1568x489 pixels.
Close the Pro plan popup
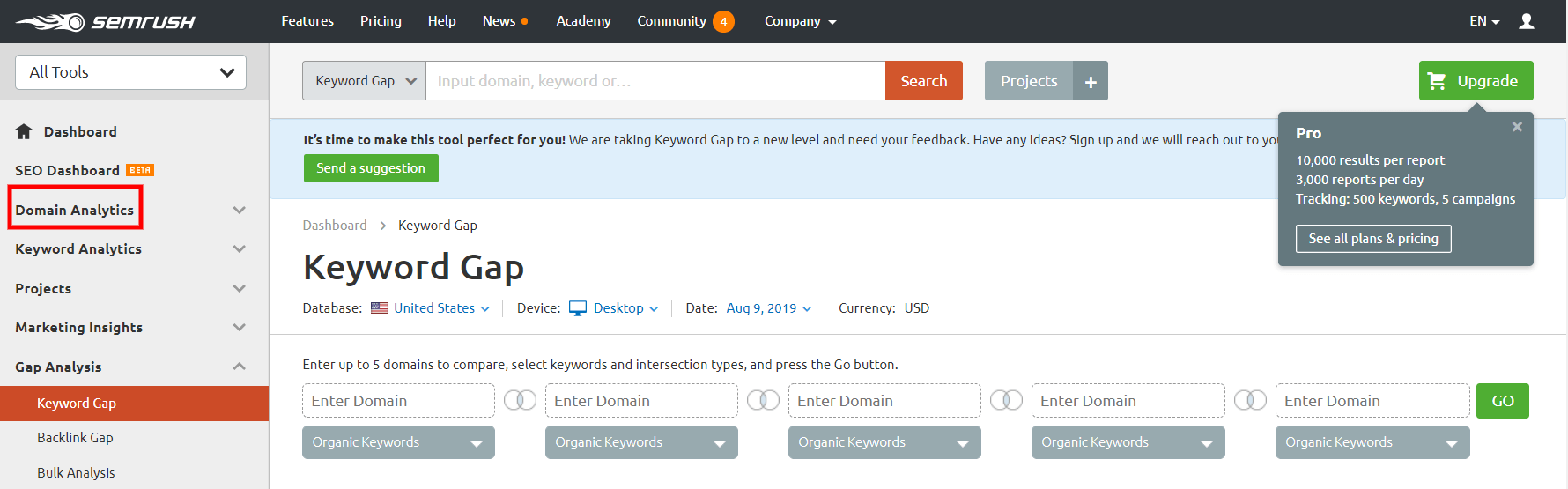point(1517,127)
